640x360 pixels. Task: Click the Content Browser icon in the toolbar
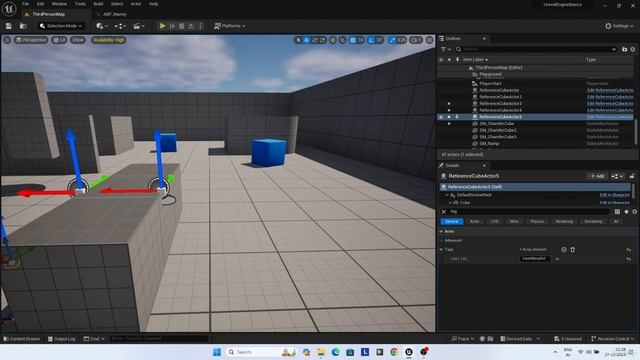pos(23,26)
